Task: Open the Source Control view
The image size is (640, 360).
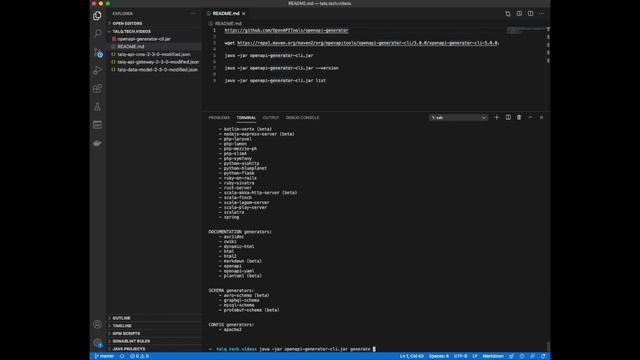Action: point(98,52)
